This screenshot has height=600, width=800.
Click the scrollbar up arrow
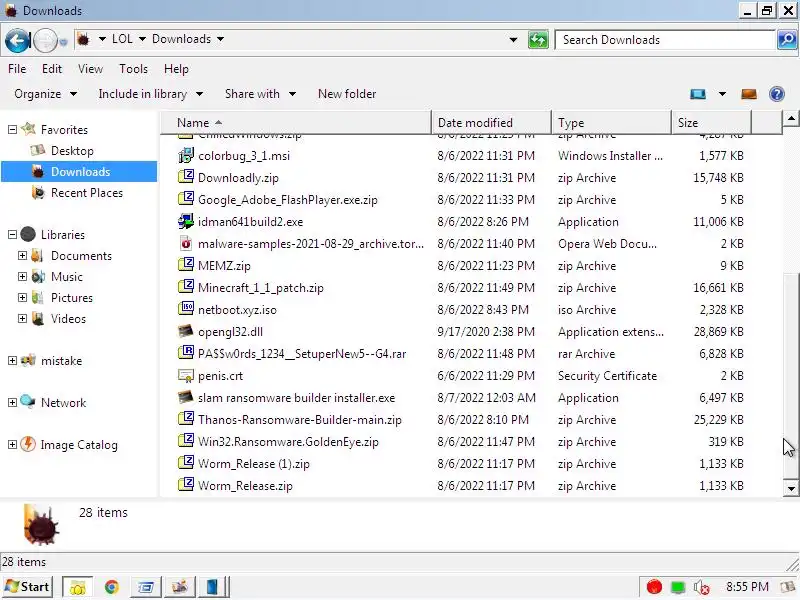[x=791, y=119]
